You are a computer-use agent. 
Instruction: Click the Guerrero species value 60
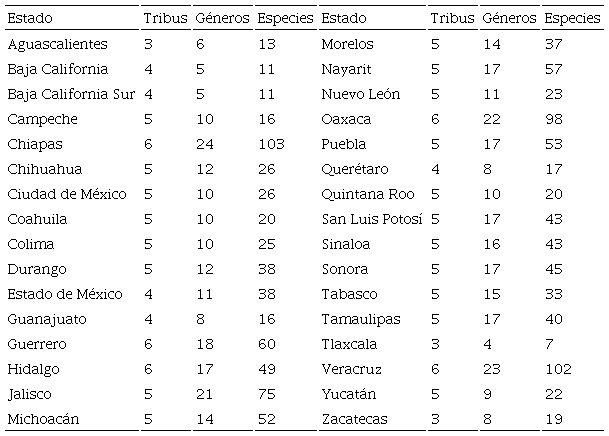pos(266,345)
